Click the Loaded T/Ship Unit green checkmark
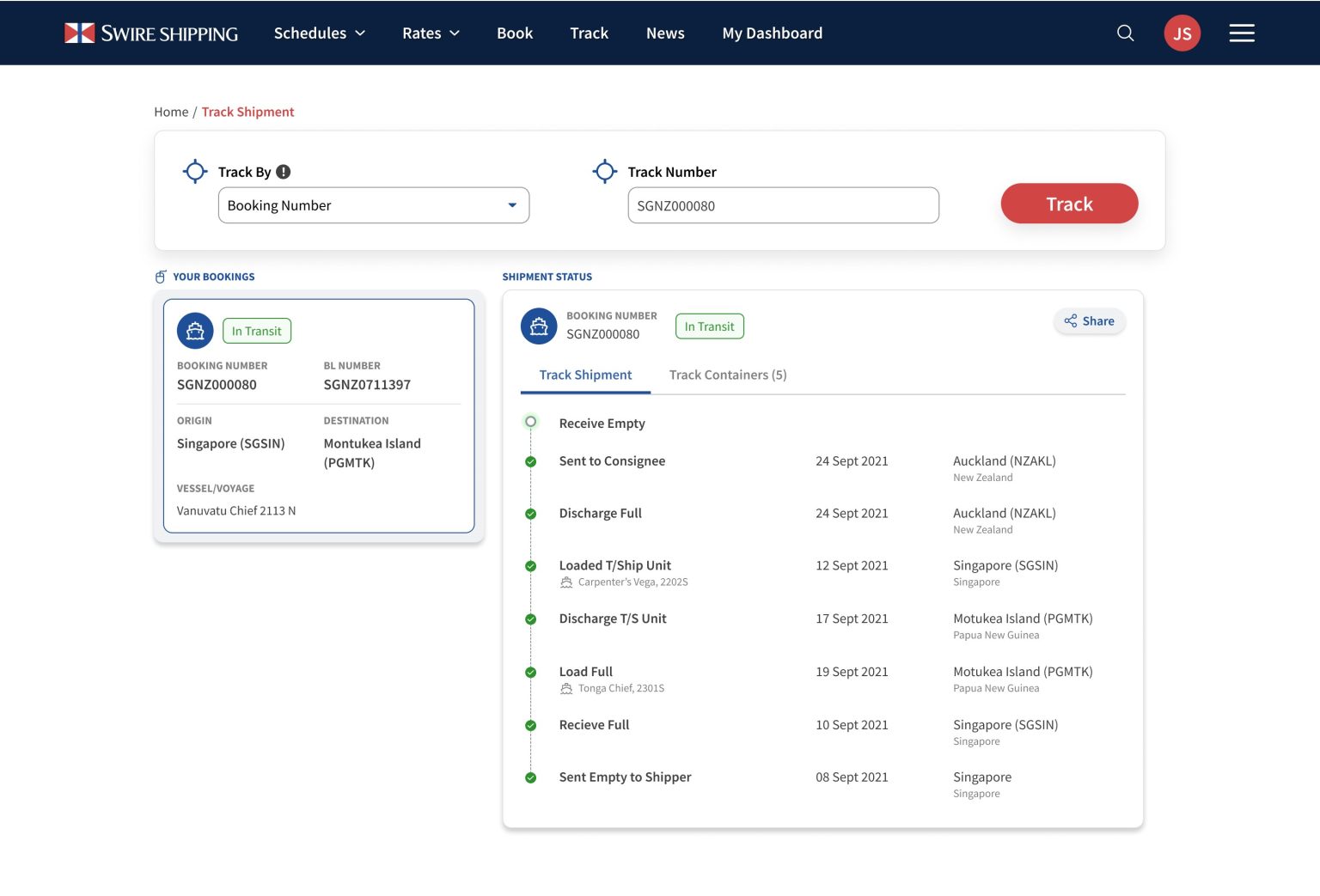Viewport: 1320px width, 896px height. [x=530, y=566]
